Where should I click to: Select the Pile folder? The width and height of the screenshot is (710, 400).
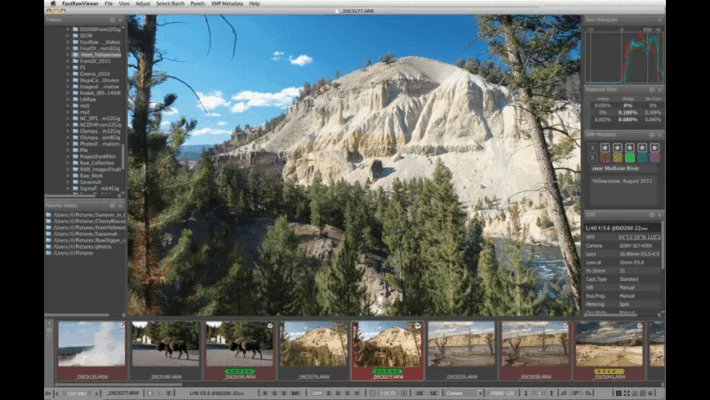point(84,150)
